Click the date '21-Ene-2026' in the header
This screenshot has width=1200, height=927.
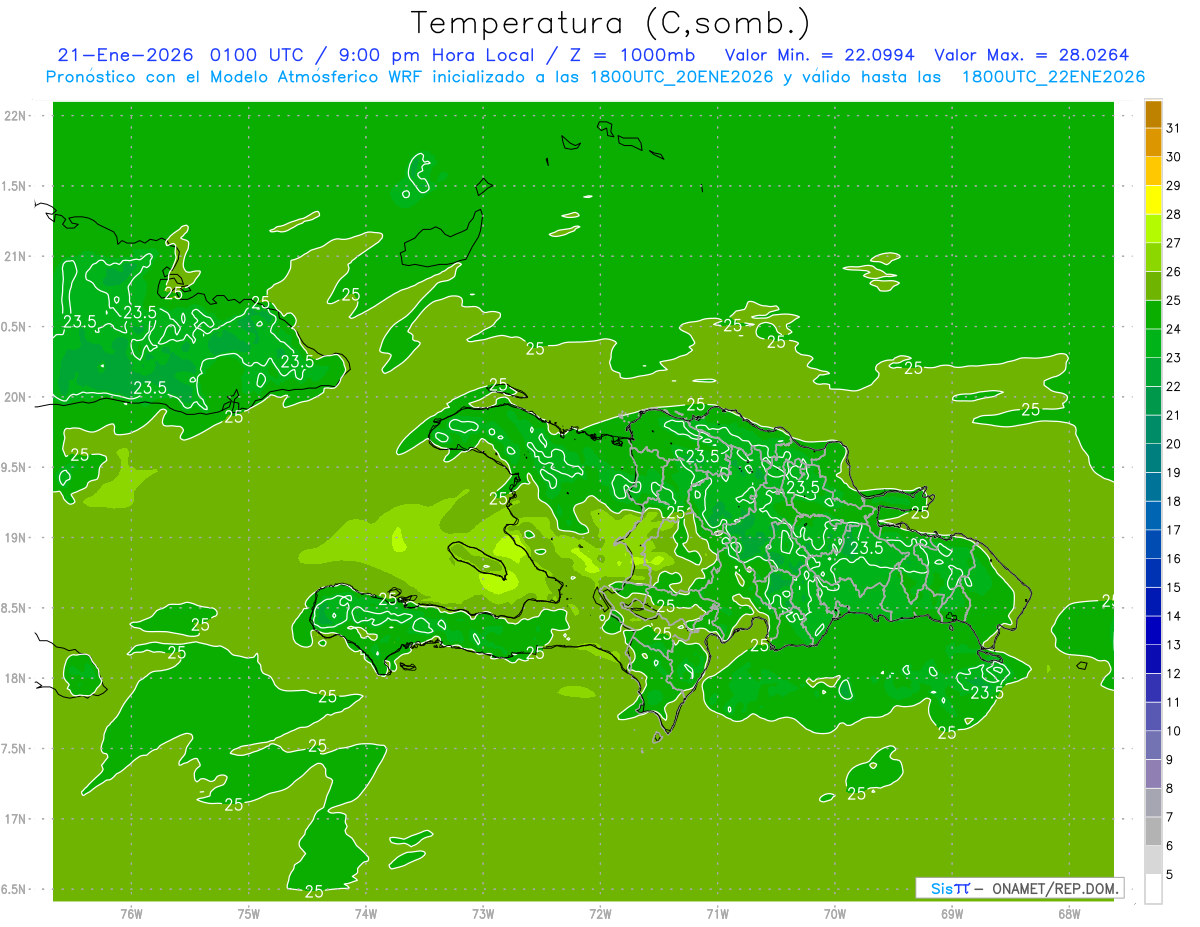tap(126, 55)
